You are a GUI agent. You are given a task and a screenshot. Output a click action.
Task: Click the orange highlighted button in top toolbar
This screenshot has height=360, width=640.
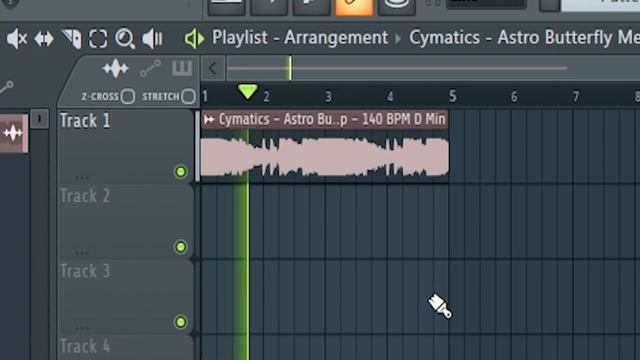354,7
